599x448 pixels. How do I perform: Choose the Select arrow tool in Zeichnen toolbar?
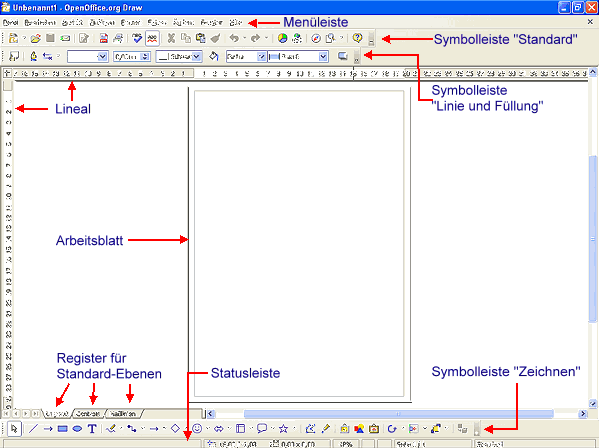[x=14, y=429]
